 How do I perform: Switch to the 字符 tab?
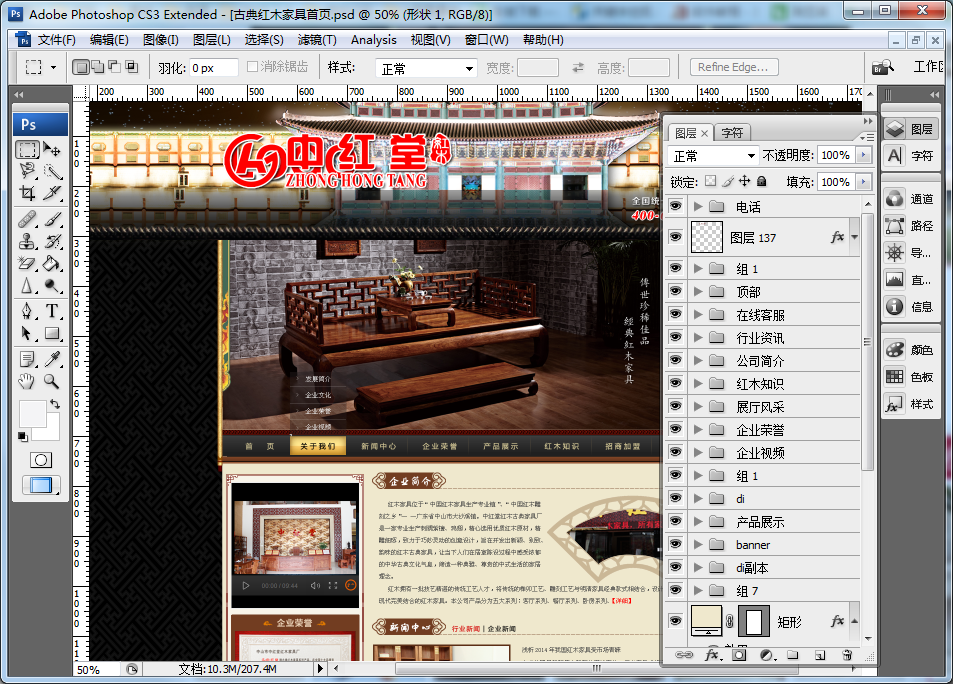coord(732,132)
